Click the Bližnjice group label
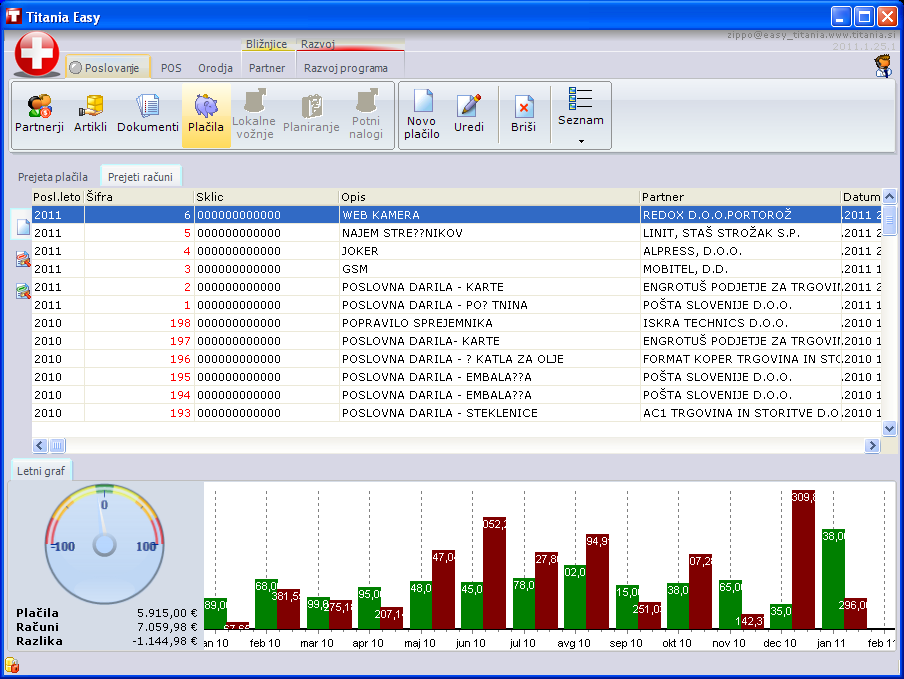The height and width of the screenshot is (679, 904). click(x=266, y=44)
